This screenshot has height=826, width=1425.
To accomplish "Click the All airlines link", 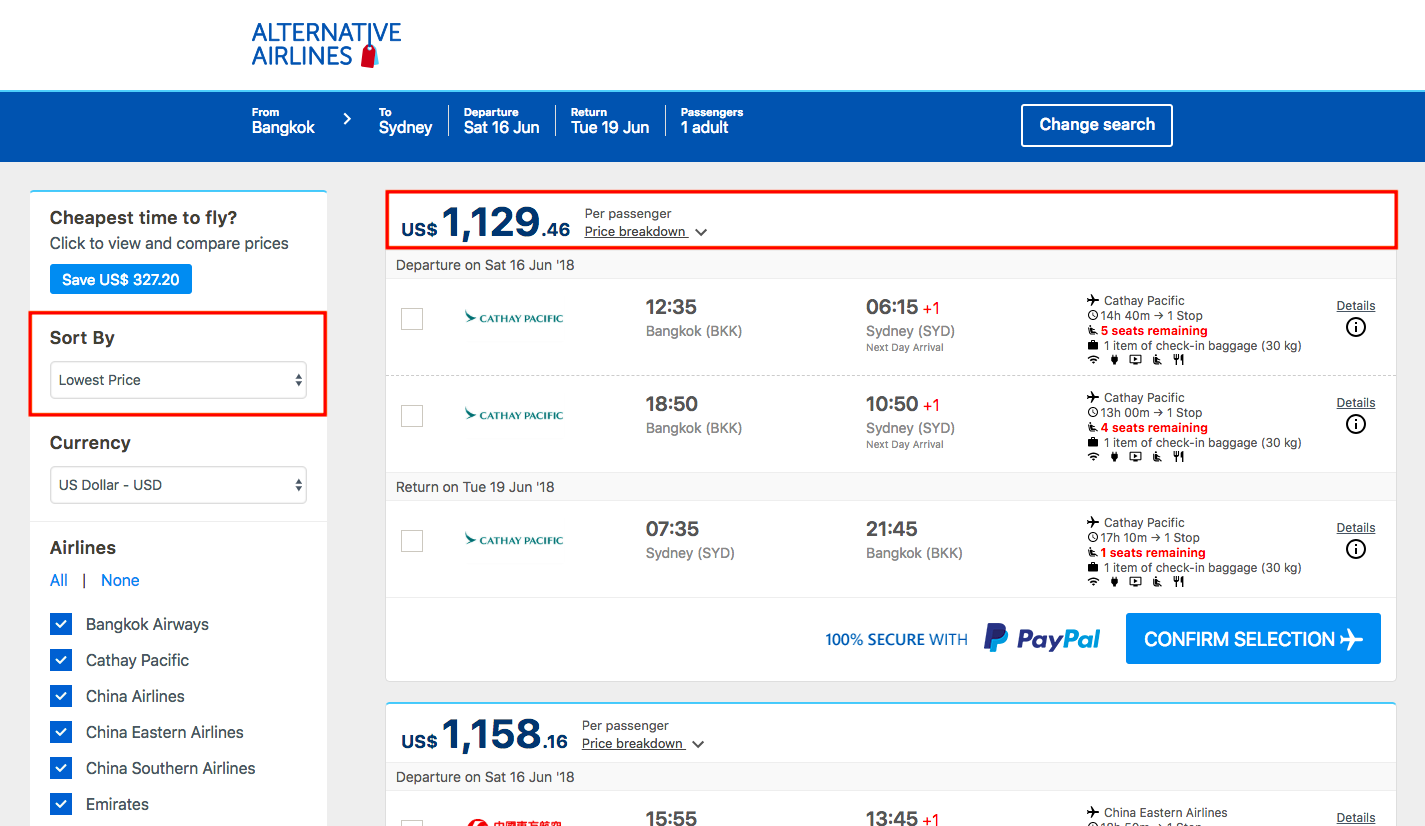I will coord(59,580).
